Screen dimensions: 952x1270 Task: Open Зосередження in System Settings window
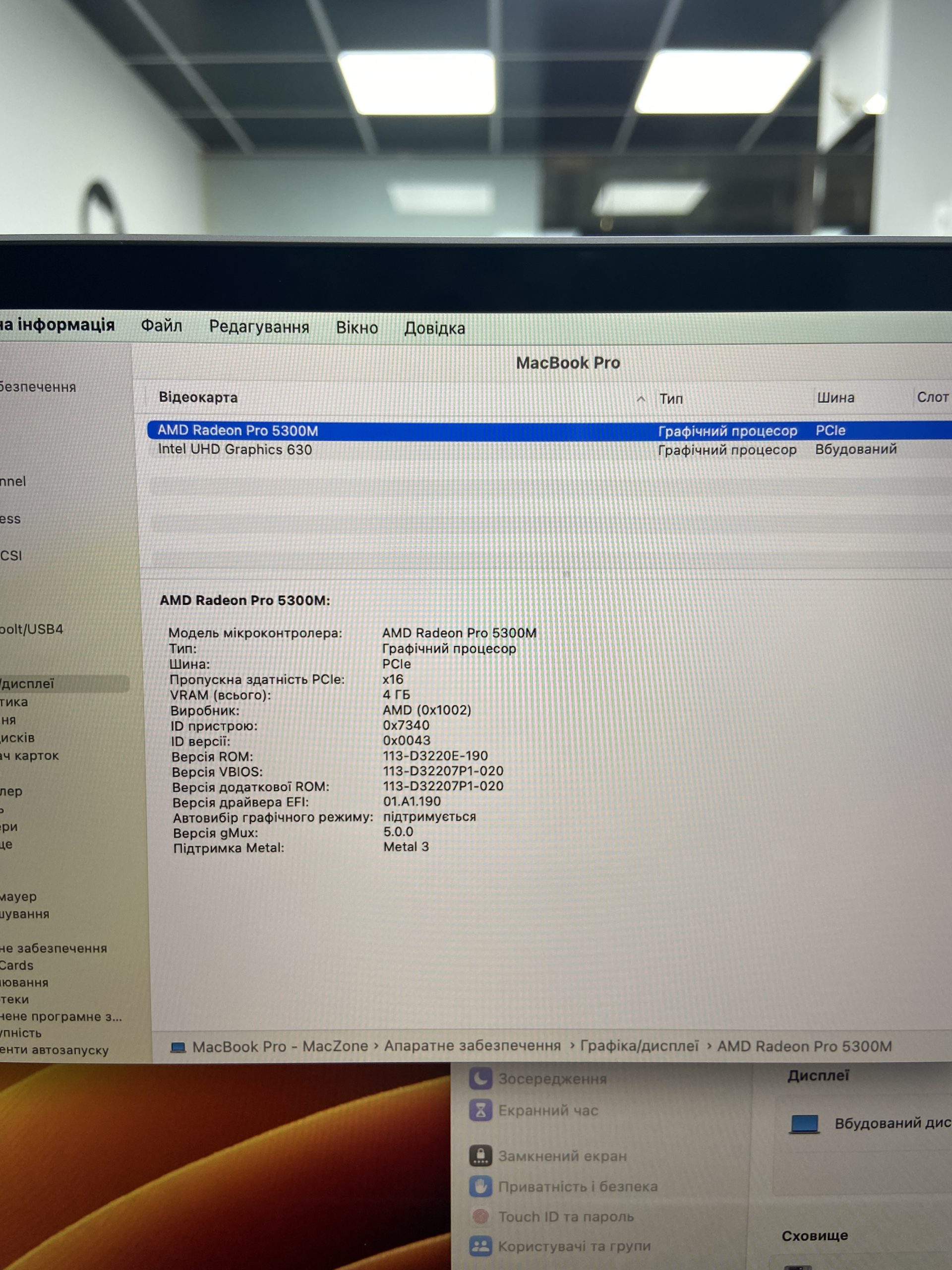coord(537,1079)
